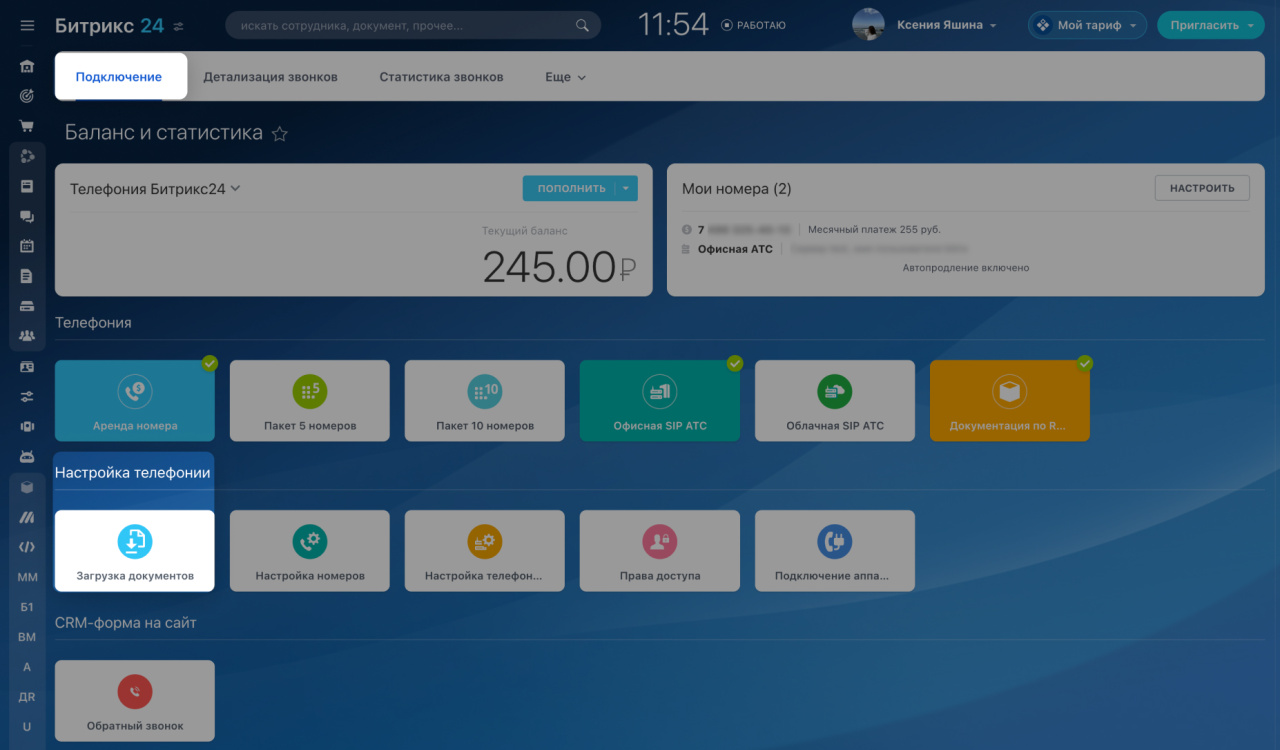1280x750 pixels.
Task: Open the robot automation sidebar icon
Action: [x=27, y=457]
